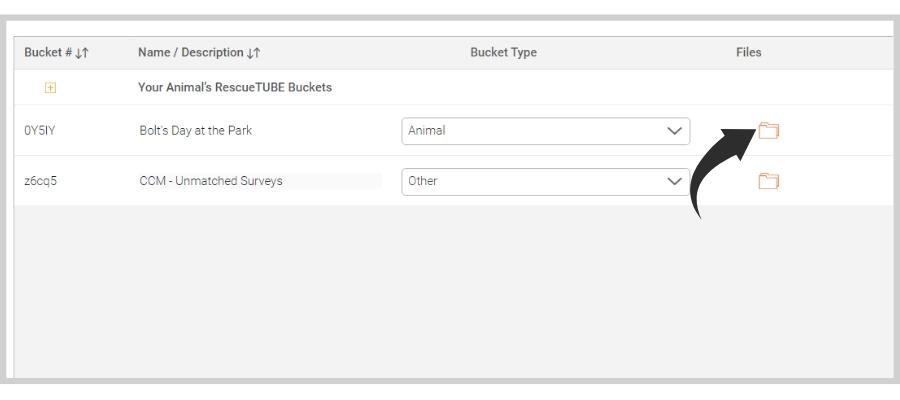900x400 pixels.
Task: Open the files folder for Bolt's Day at the Park
Action: point(769,131)
